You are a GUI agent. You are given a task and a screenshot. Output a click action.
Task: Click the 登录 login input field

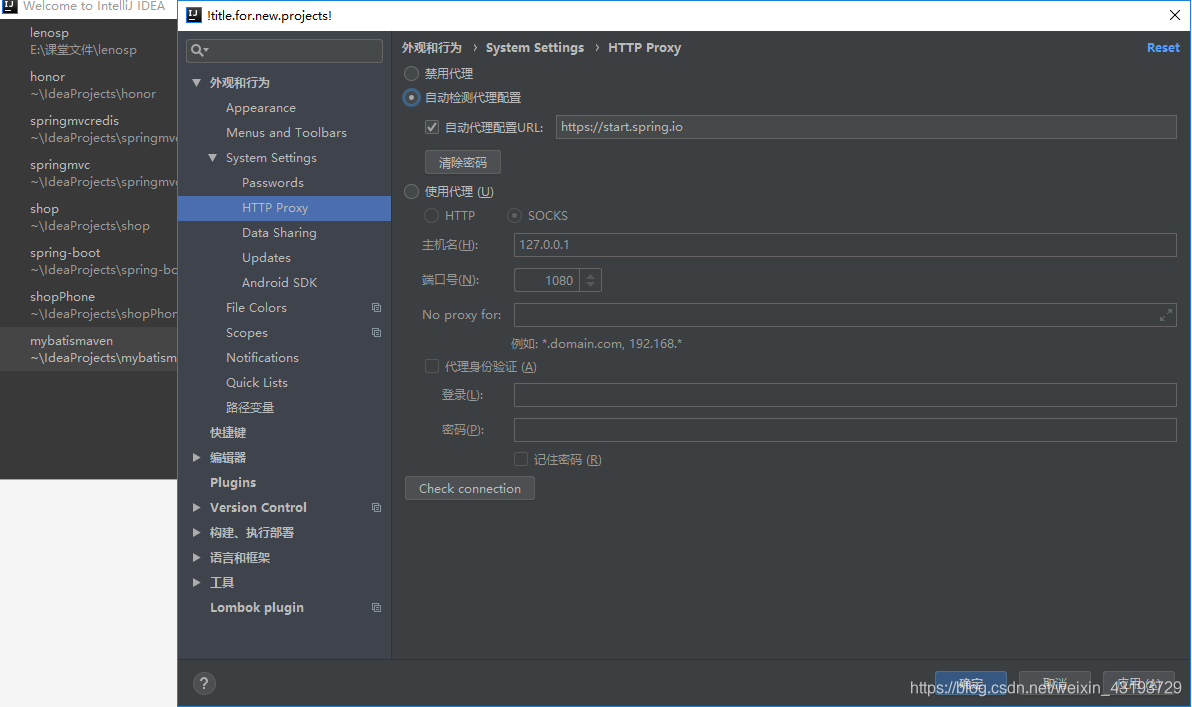click(845, 395)
